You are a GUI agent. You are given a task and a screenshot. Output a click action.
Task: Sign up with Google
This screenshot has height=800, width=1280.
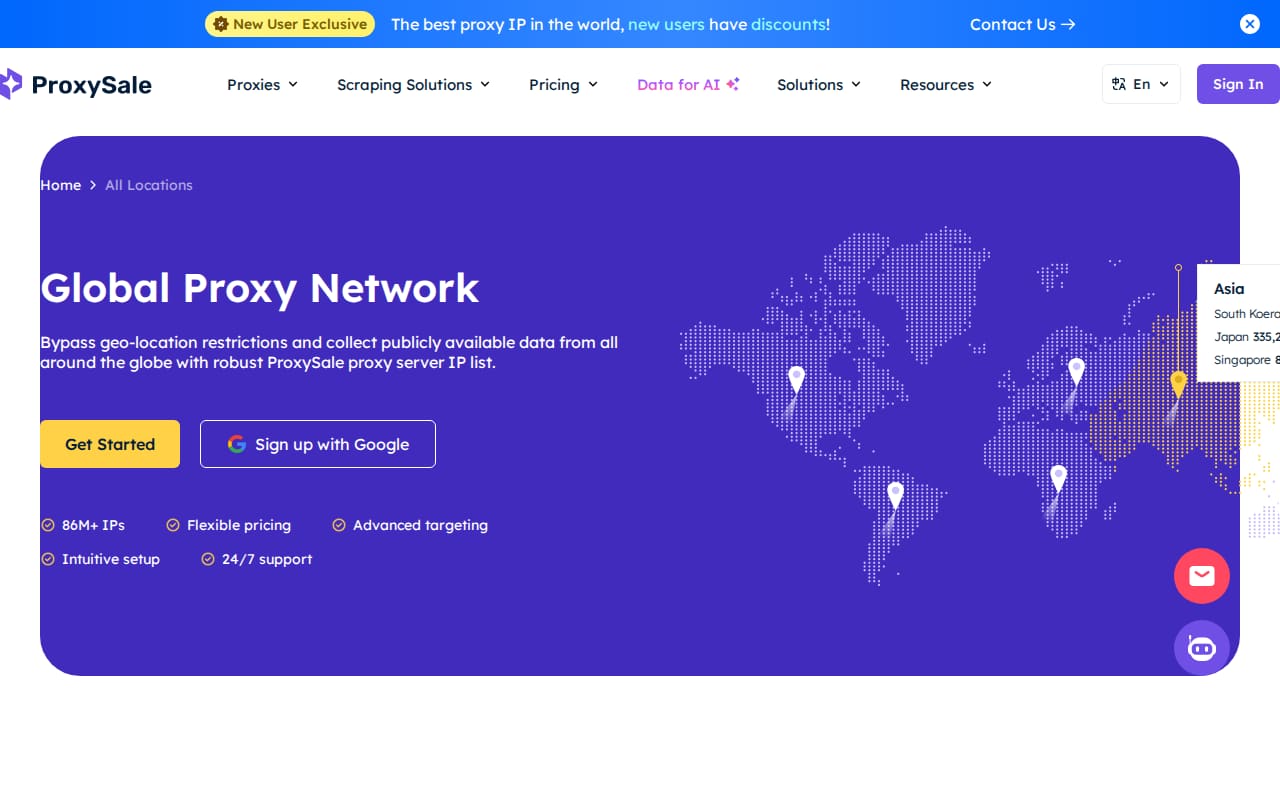click(x=318, y=444)
